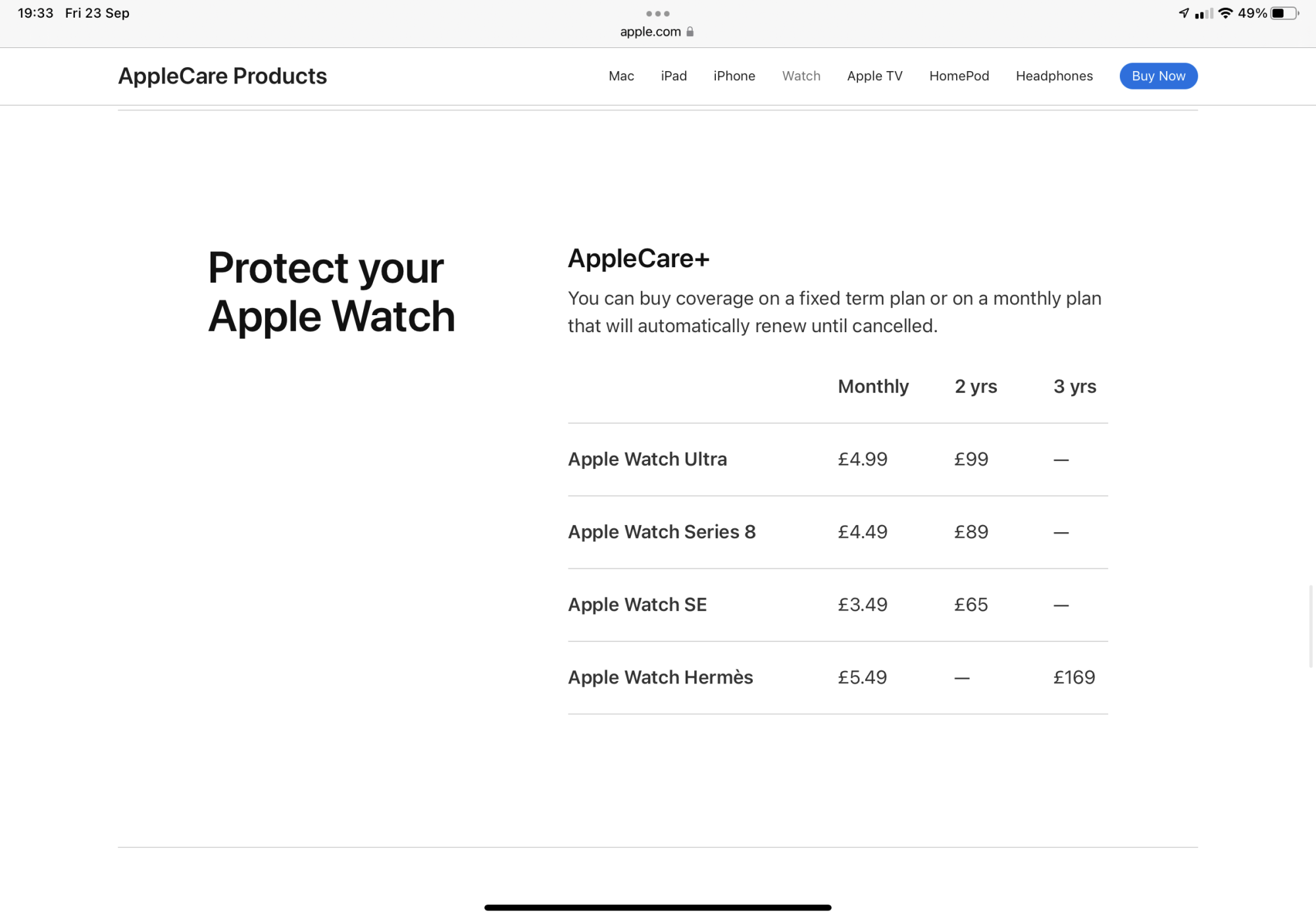
Task: Open the Headphones section
Action: [1054, 76]
